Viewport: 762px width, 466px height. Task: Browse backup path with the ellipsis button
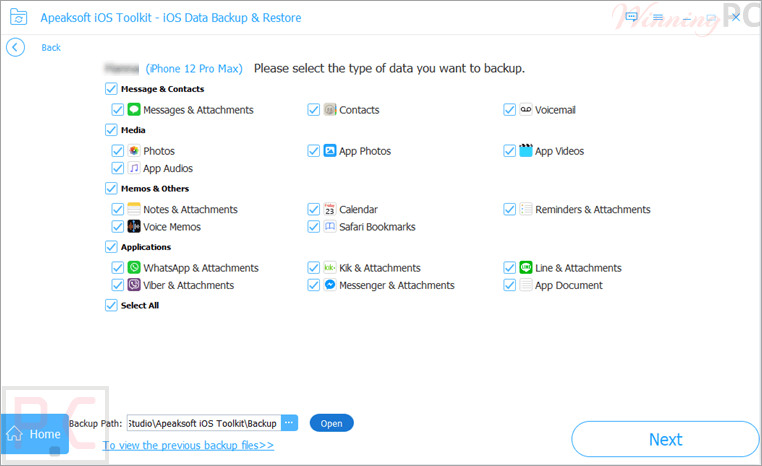(289, 423)
